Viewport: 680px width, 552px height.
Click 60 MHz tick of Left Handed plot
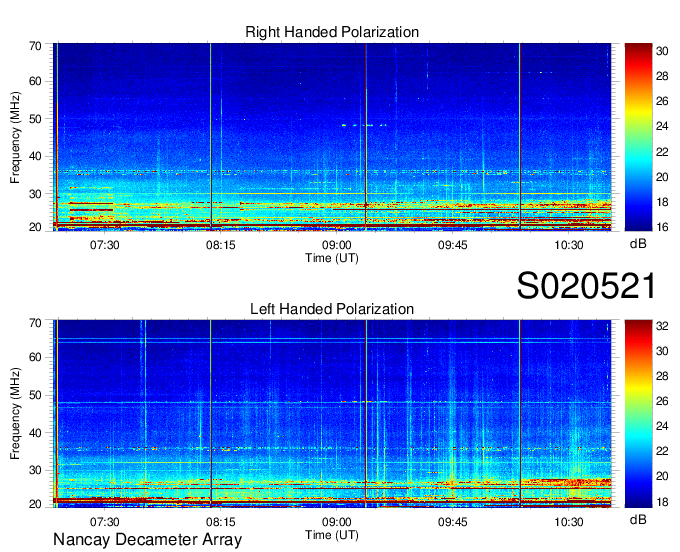[x=35, y=357]
